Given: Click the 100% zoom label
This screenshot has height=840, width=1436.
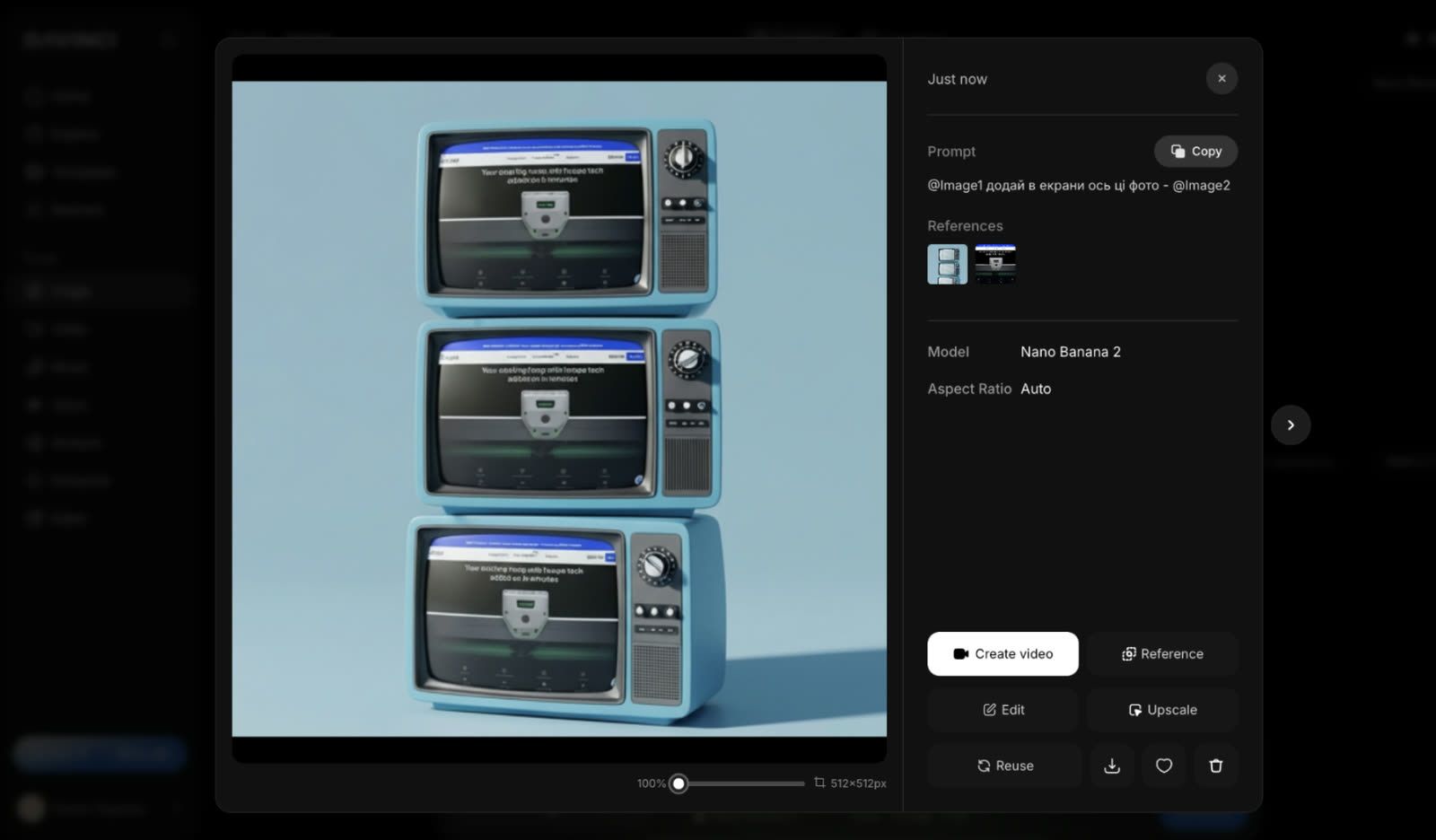Looking at the screenshot, I should pos(652,783).
